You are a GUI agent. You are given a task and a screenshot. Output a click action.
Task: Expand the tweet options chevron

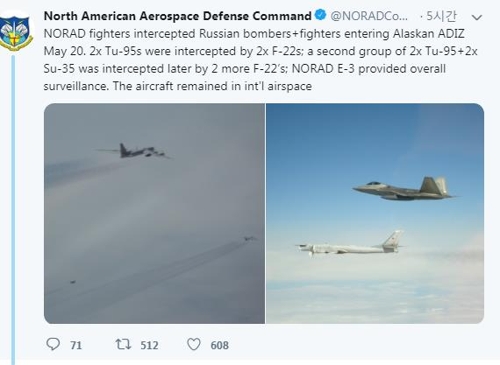[x=477, y=17]
